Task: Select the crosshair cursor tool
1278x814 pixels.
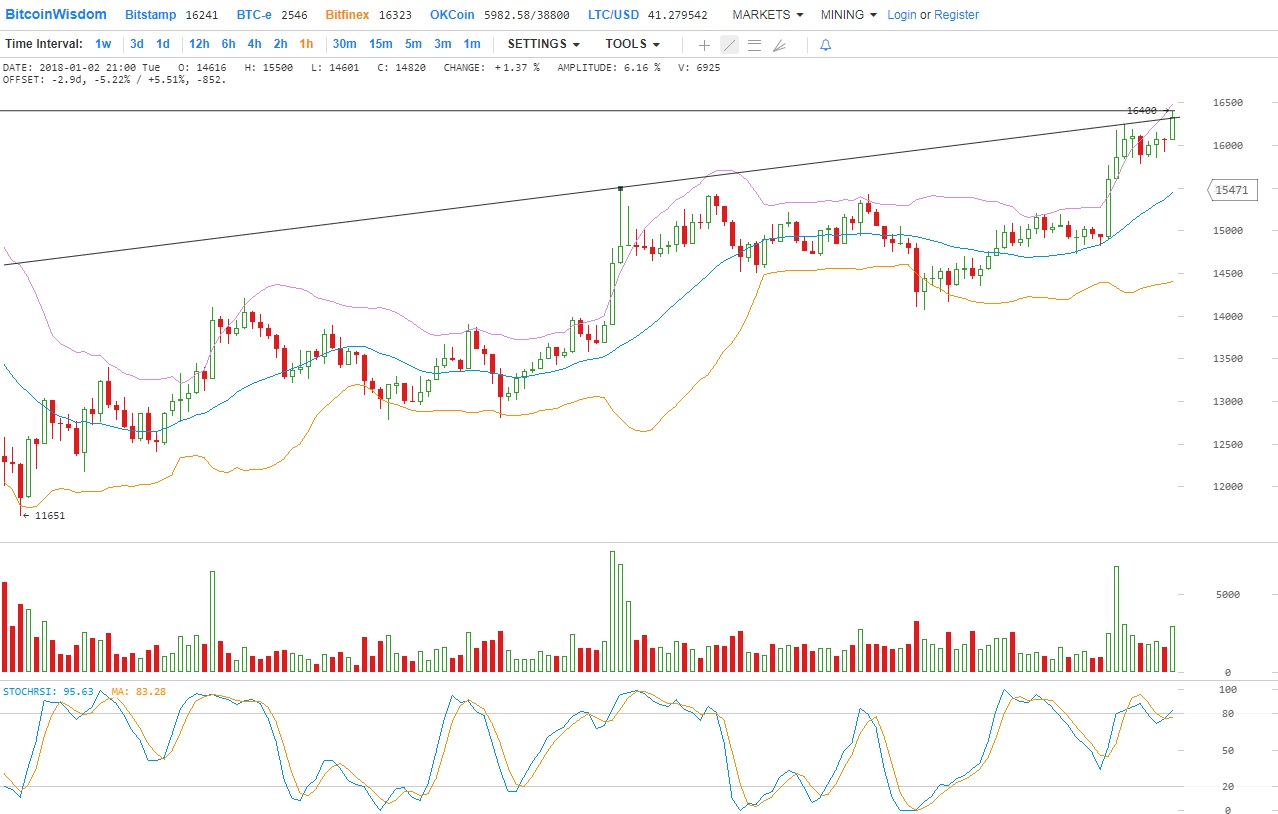Action: pos(704,45)
